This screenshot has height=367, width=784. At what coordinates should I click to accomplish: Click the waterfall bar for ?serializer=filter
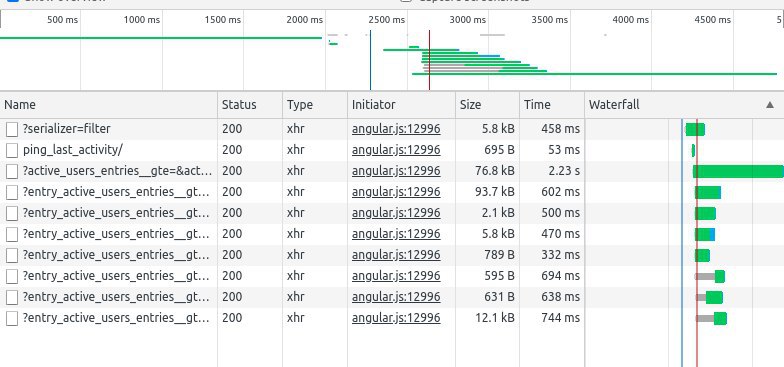694,130
